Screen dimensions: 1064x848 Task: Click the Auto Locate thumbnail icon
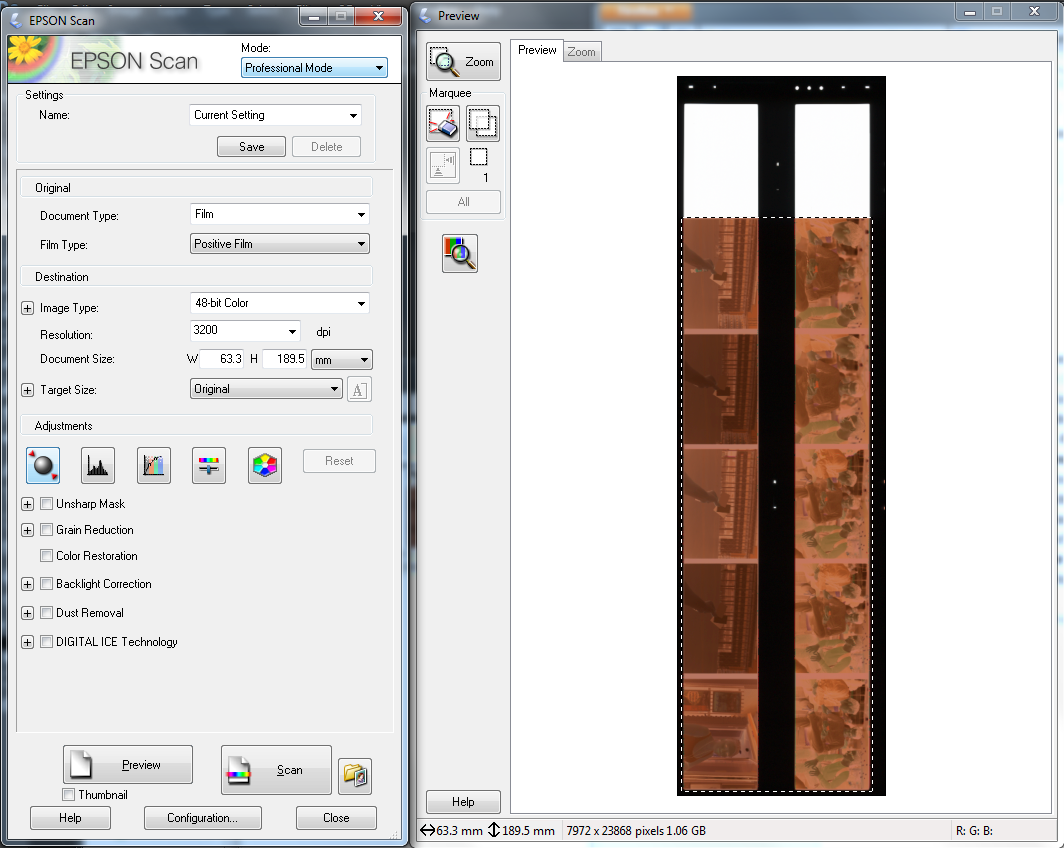(x=442, y=164)
